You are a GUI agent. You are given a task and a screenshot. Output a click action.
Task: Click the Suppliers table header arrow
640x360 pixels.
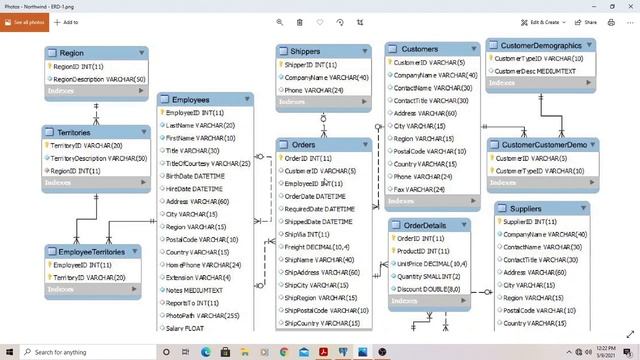pyautogui.click(x=584, y=208)
